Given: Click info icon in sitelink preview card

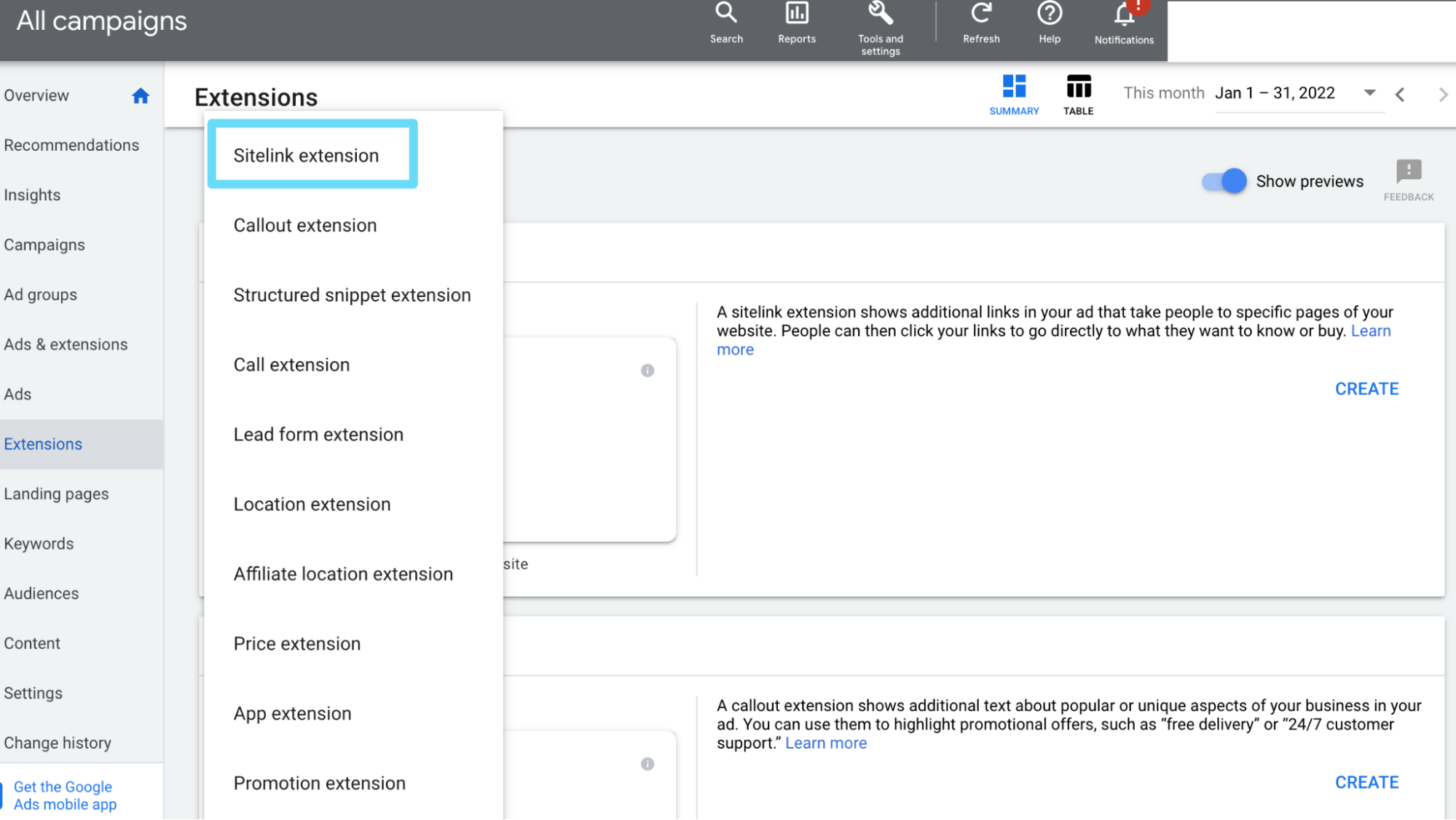Looking at the screenshot, I should click(x=648, y=371).
